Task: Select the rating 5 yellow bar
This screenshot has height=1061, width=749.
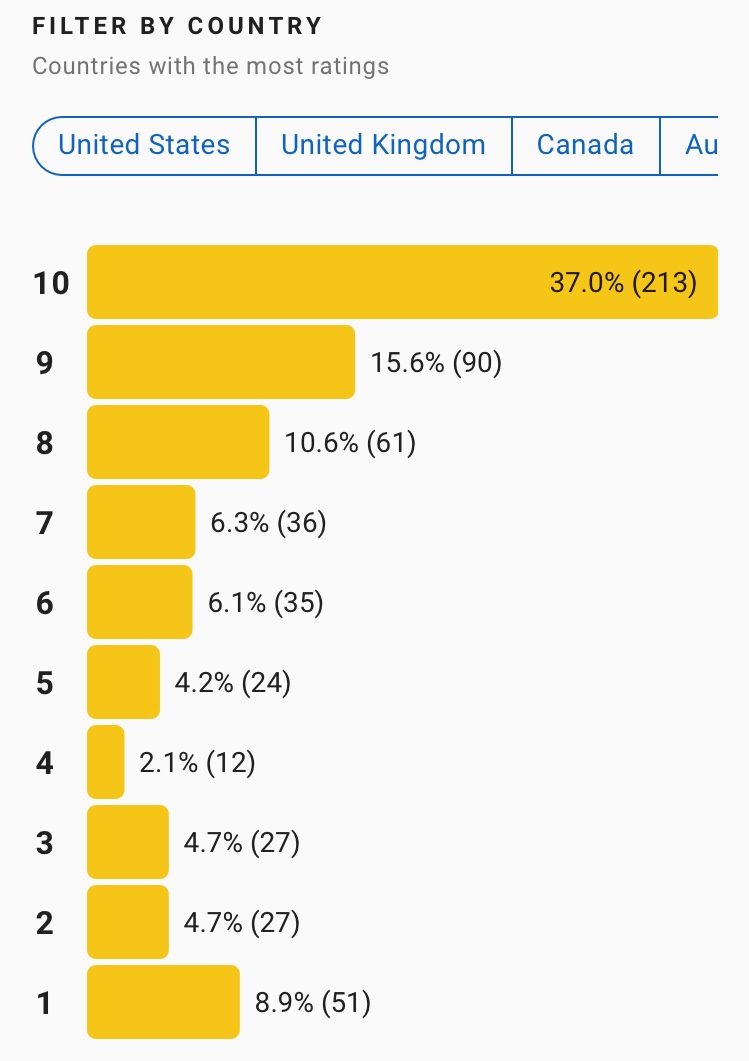Action: (x=123, y=682)
